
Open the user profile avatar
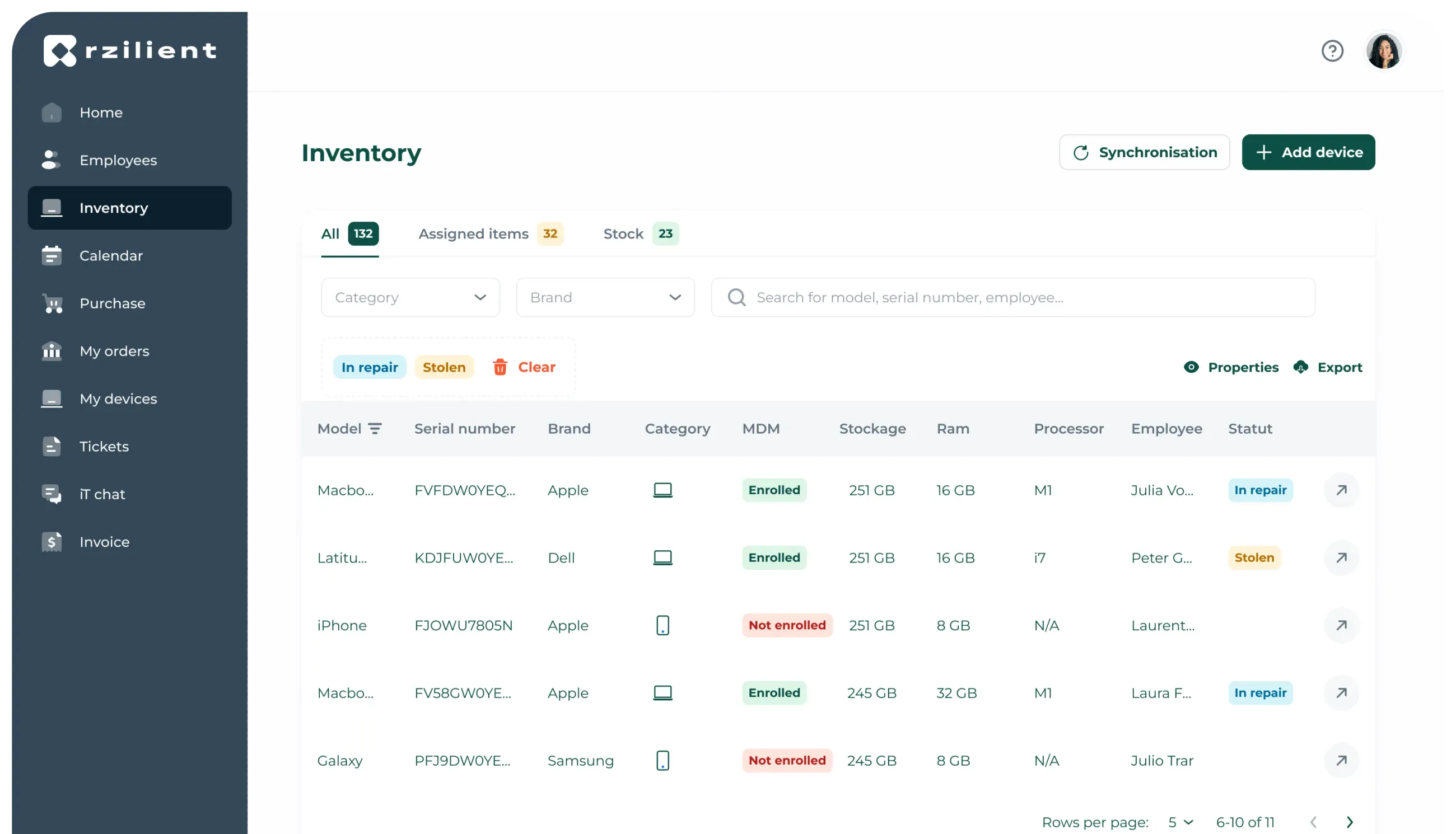click(1384, 51)
